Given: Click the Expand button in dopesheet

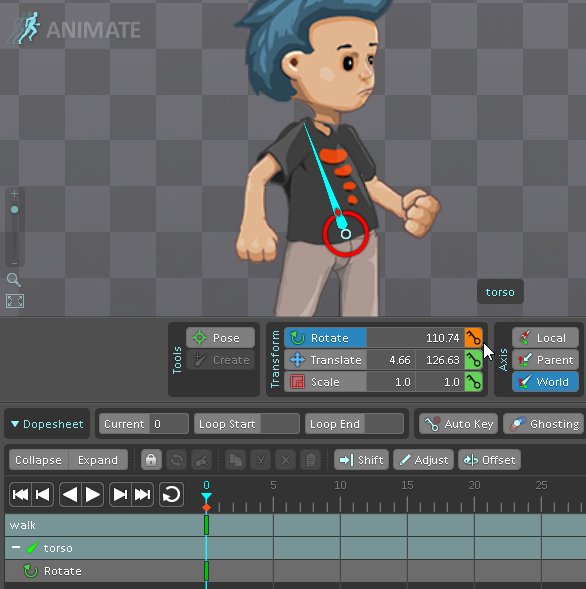Looking at the screenshot, I should tap(98, 460).
